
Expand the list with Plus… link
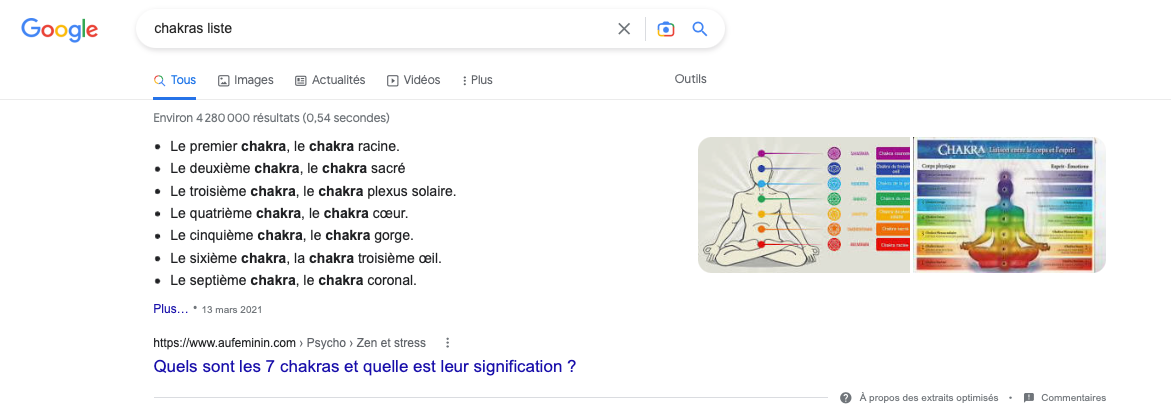(171, 308)
